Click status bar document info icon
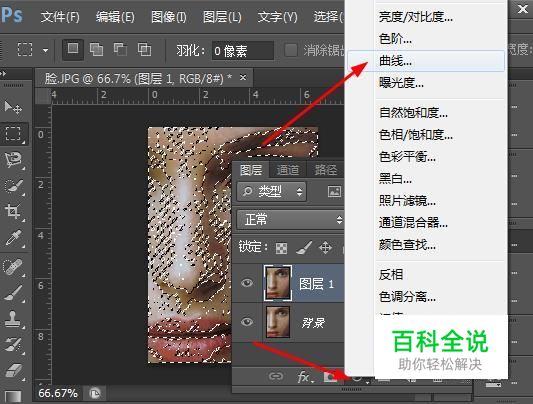This screenshot has width=533, height=404. point(94,393)
